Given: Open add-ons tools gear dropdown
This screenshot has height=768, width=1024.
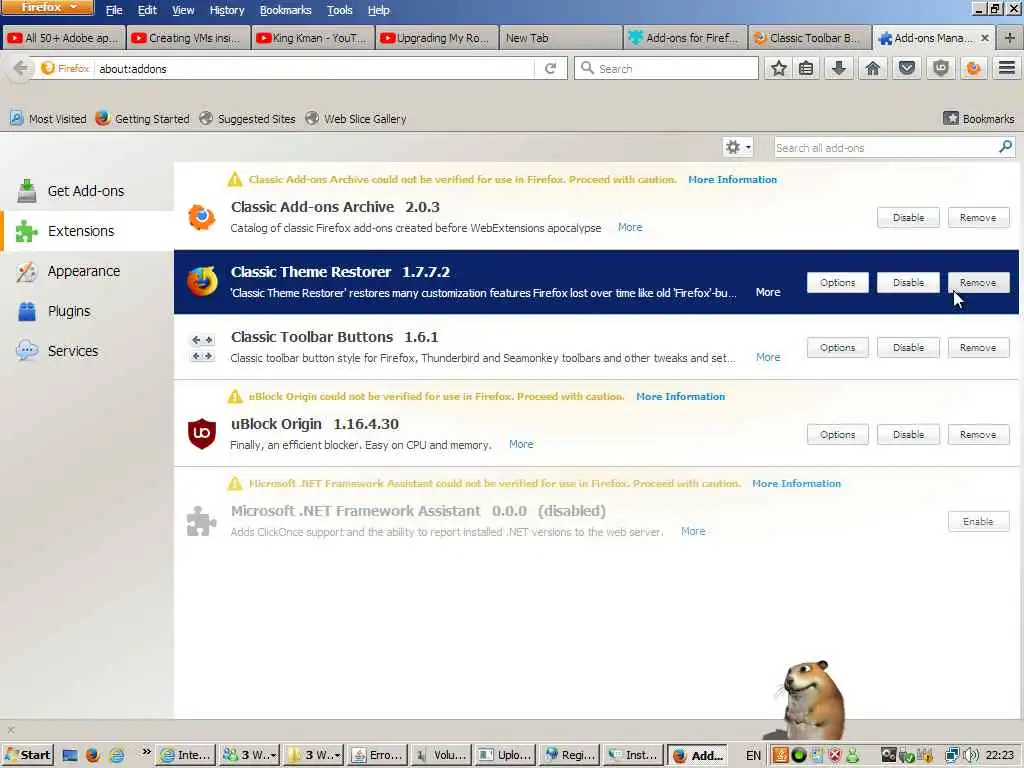Looking at the screenshot, I should point(738,148).
